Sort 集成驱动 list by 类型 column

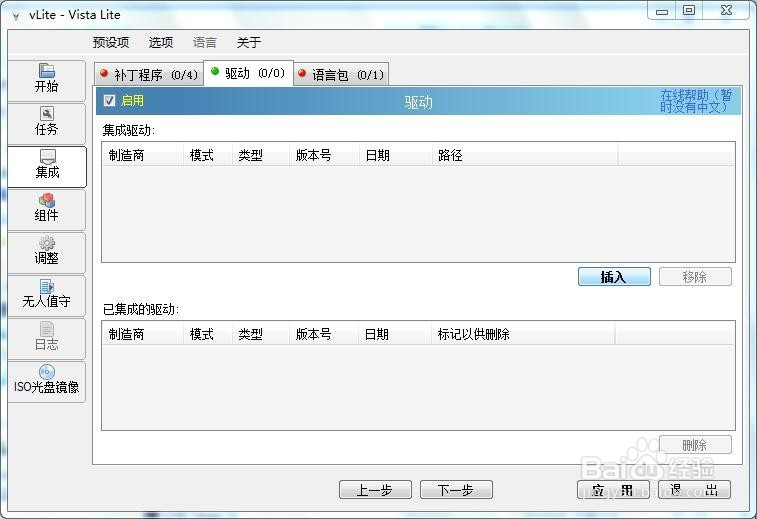click(x=261, y=155)
